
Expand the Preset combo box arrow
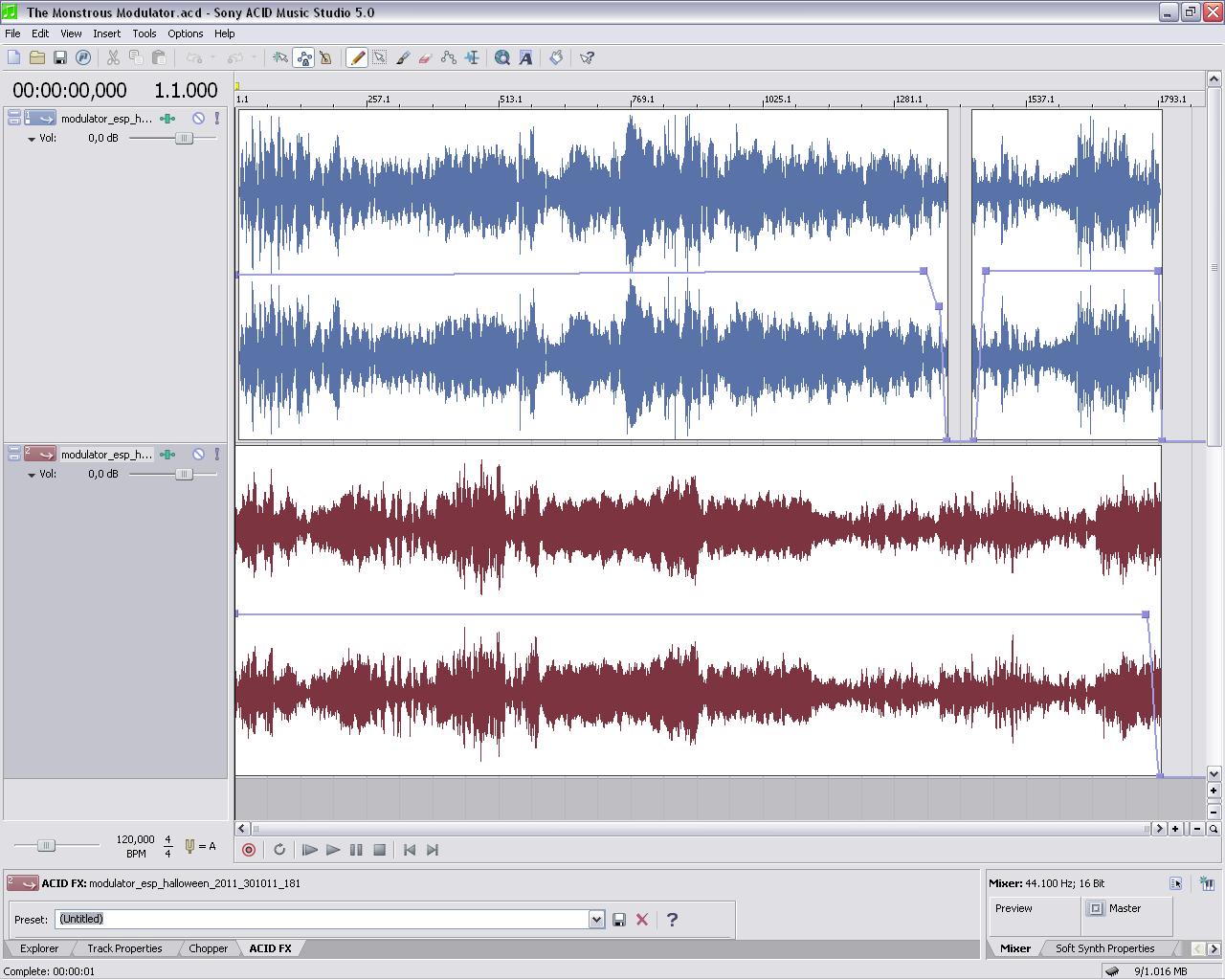coord(597,920)
